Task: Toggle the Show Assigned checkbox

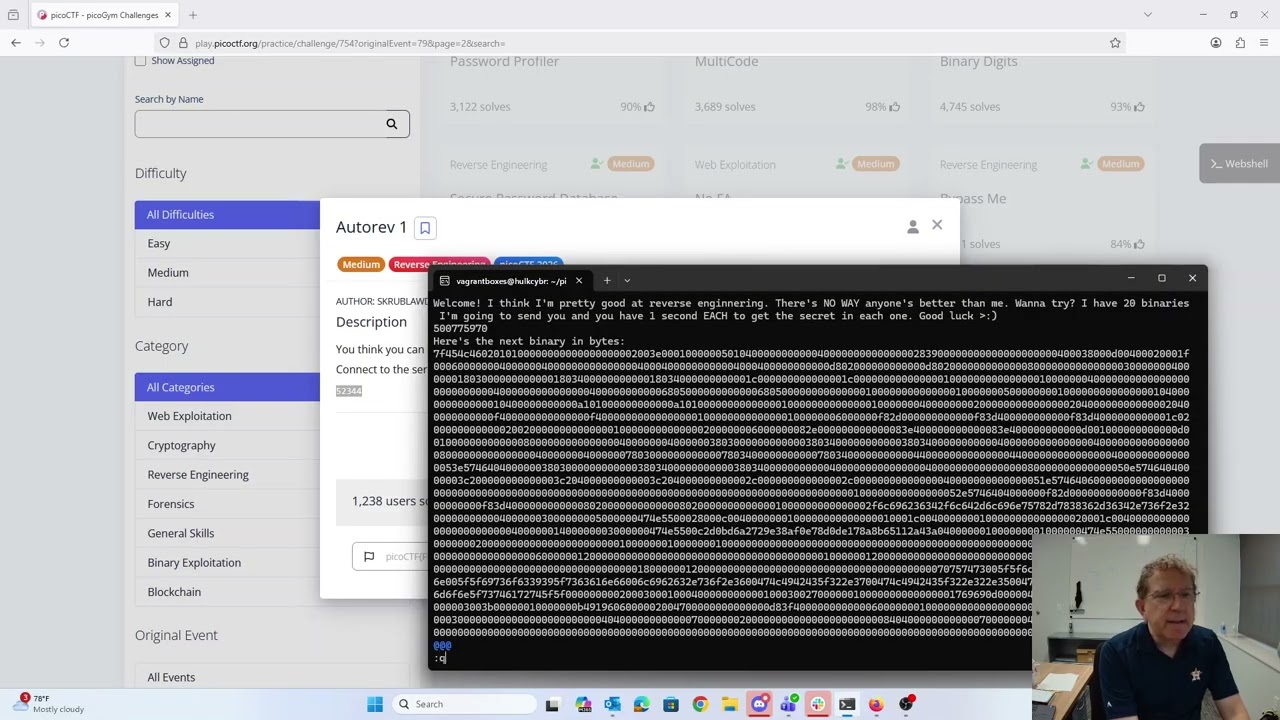Action: point(140,61)
